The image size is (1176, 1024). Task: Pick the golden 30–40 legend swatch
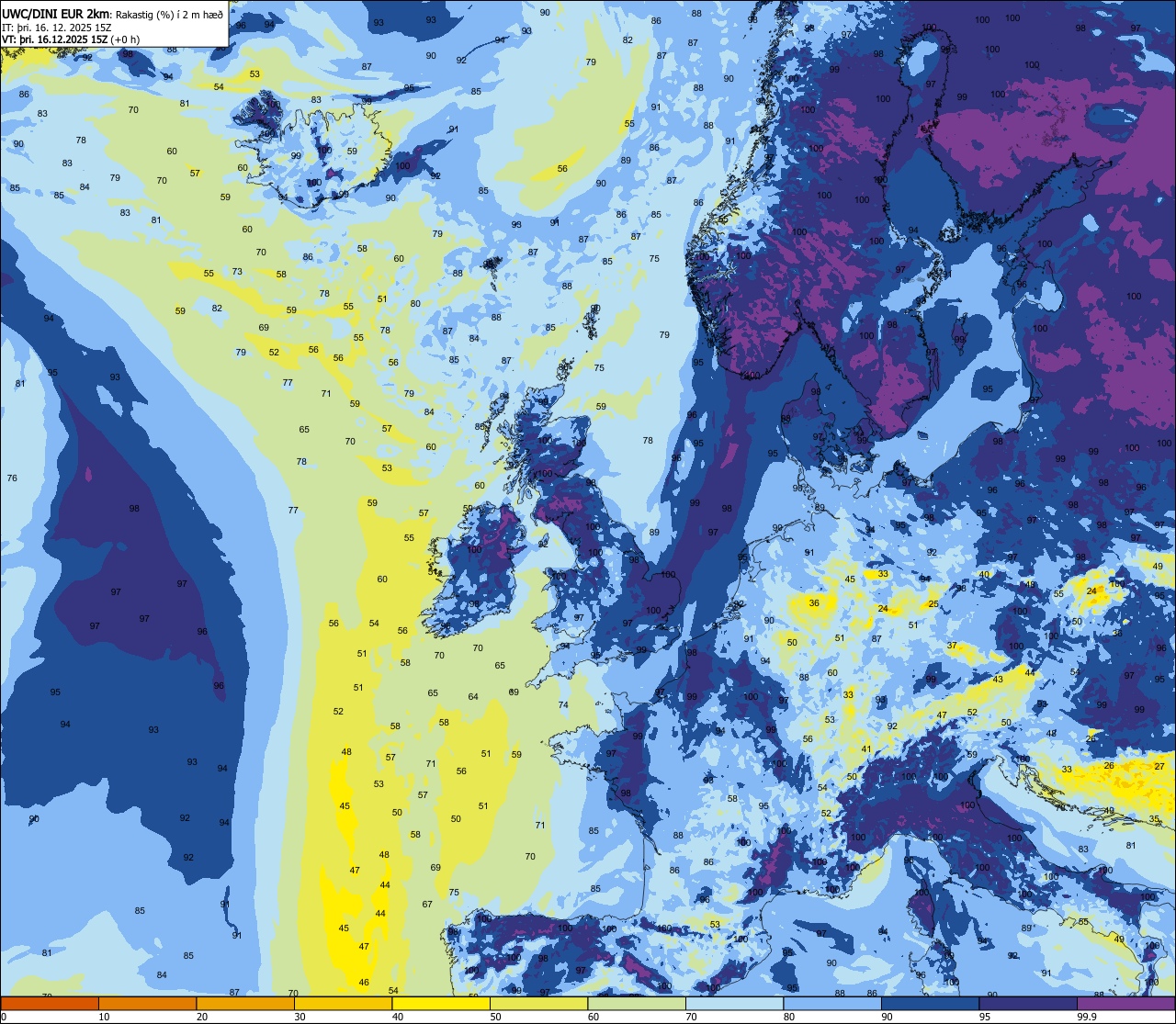343,1003
